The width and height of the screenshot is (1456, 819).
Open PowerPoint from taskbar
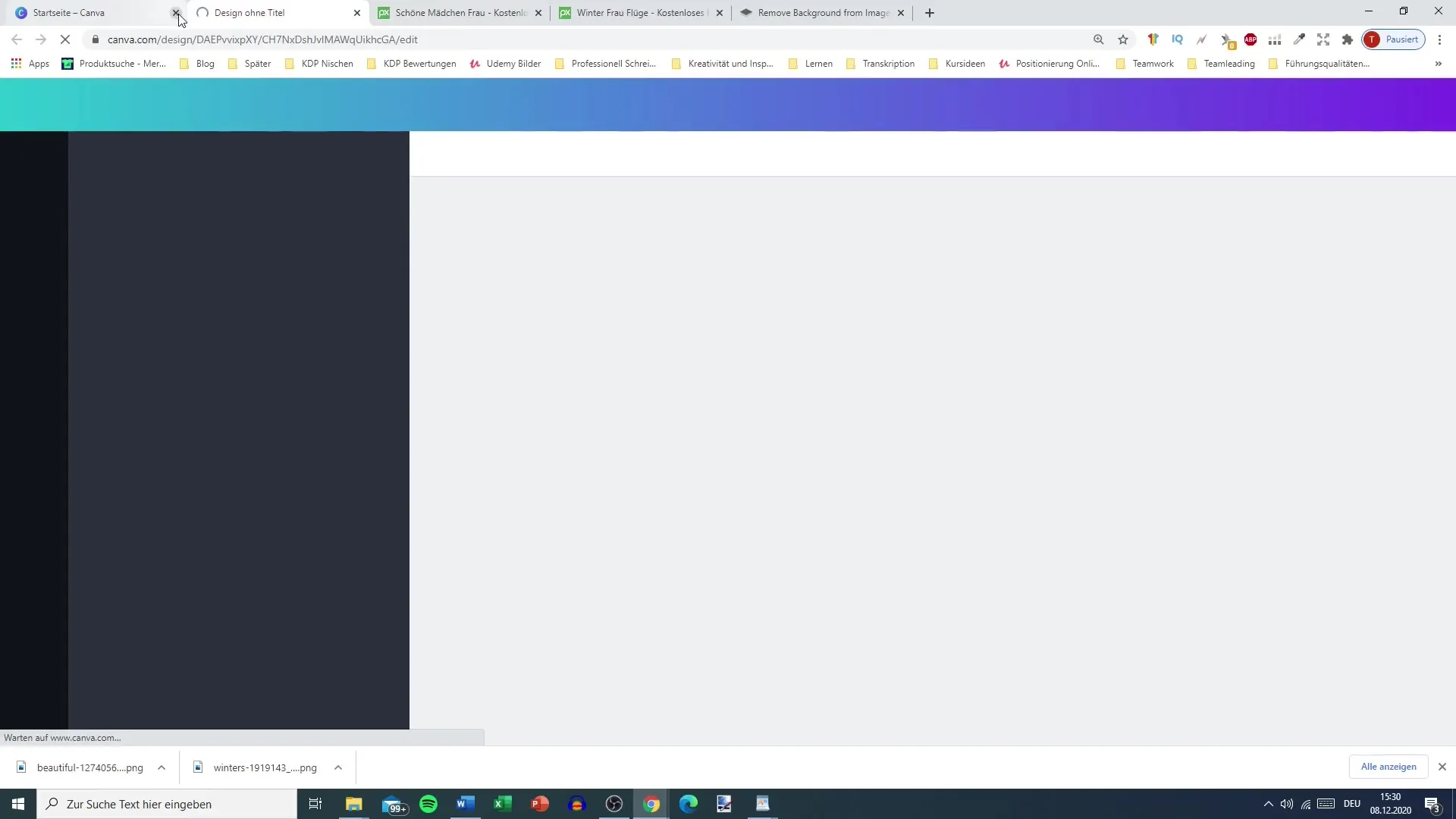[540, 804]
